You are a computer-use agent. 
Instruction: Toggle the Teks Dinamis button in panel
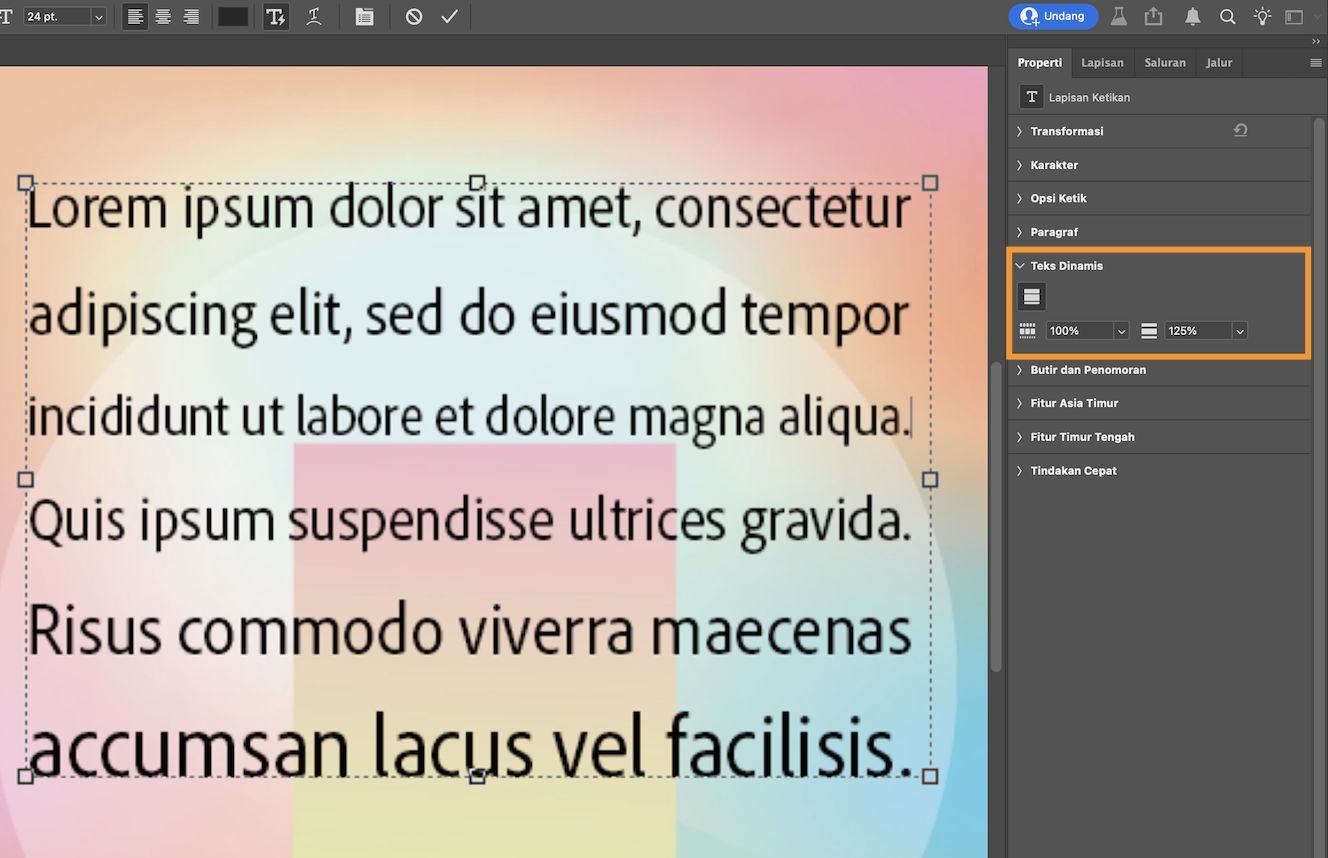pos(1032,296)
